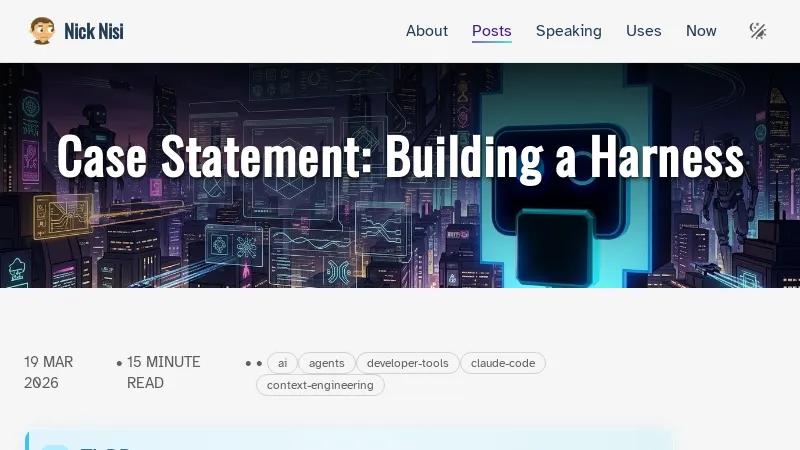This screenshot has width=800, height=450.
Task: Open the 'context-engineering' tag
Action: click(x=320, y=385)
